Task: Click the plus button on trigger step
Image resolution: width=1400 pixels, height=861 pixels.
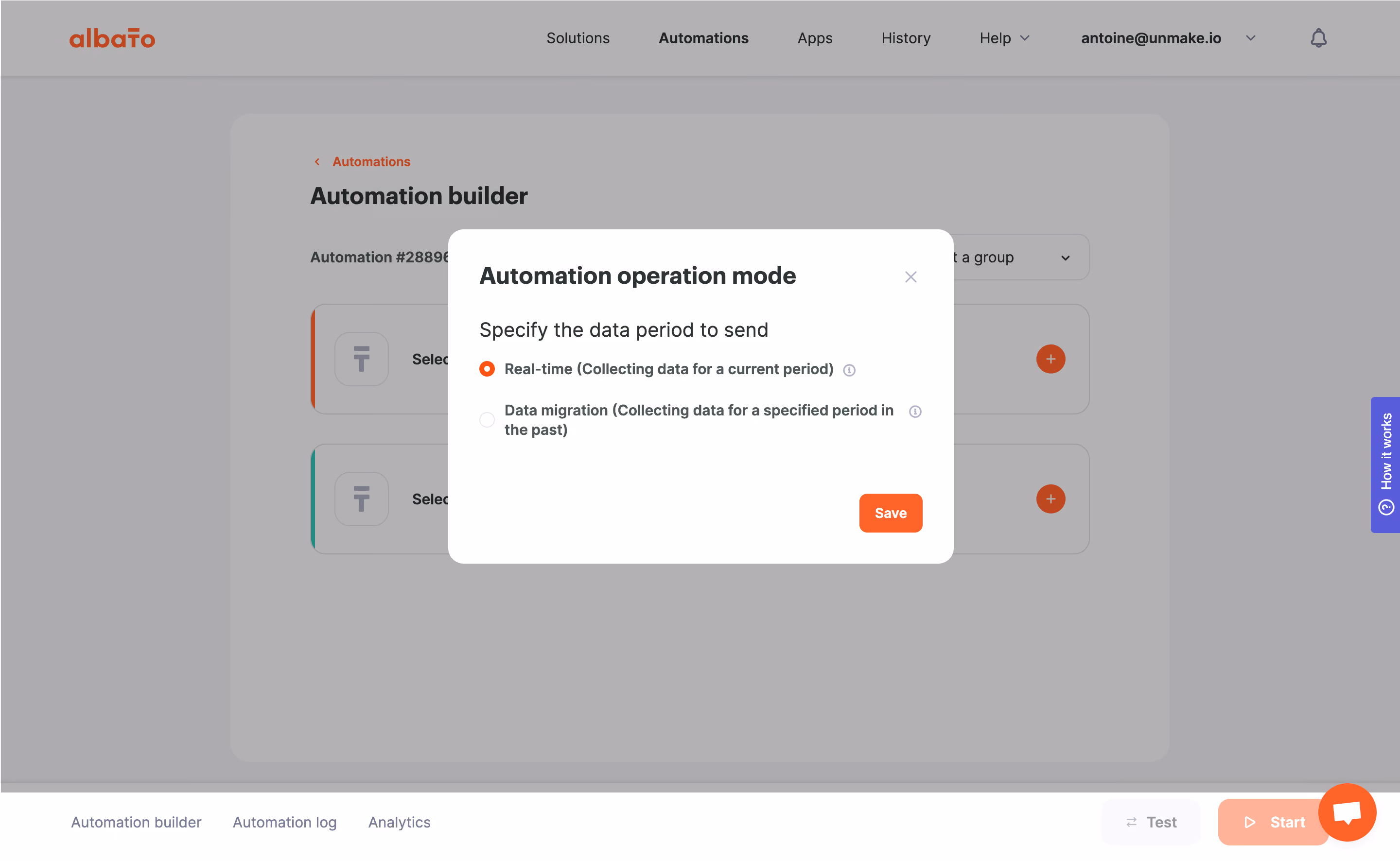Action: point(1050,359)
